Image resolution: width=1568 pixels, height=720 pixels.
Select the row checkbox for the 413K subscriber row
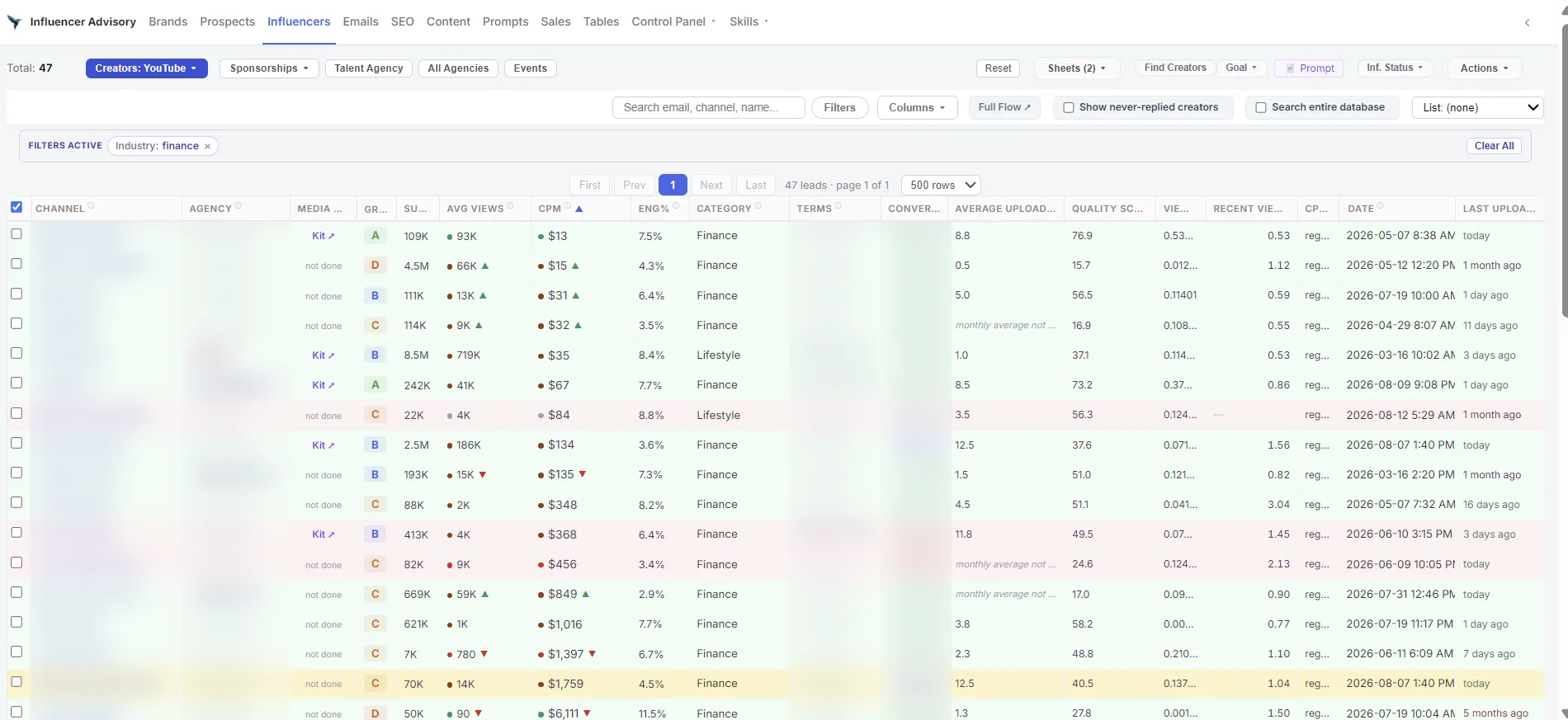(17, 533)
